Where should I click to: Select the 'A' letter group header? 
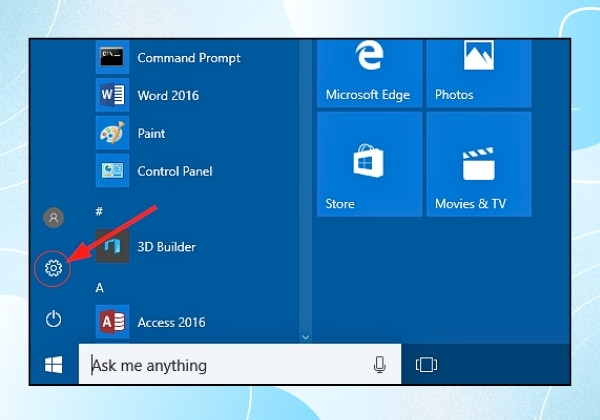[x=99, y=288]
